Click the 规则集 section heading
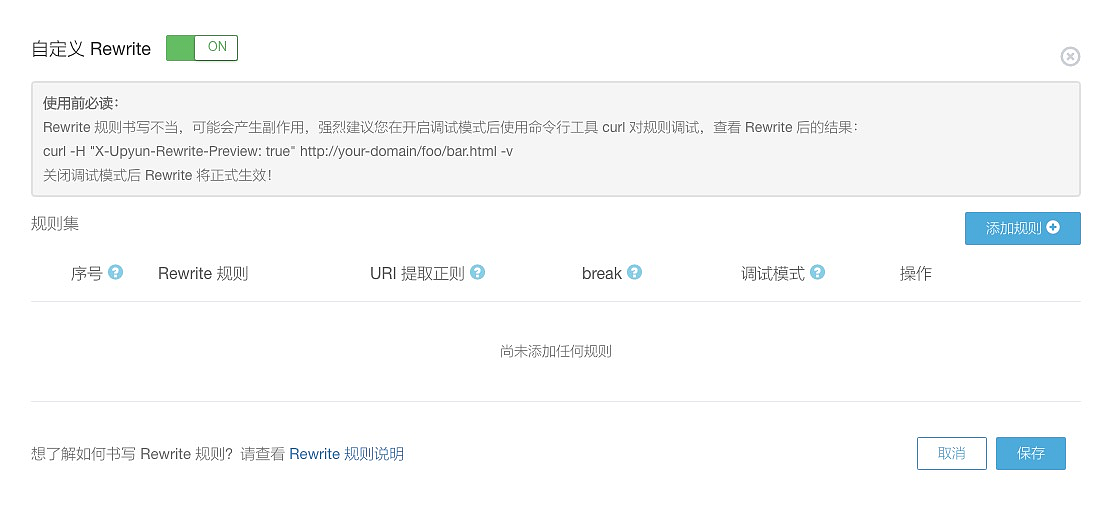The height and width of the screenshot is (509, 1113). tap(55, 223)
